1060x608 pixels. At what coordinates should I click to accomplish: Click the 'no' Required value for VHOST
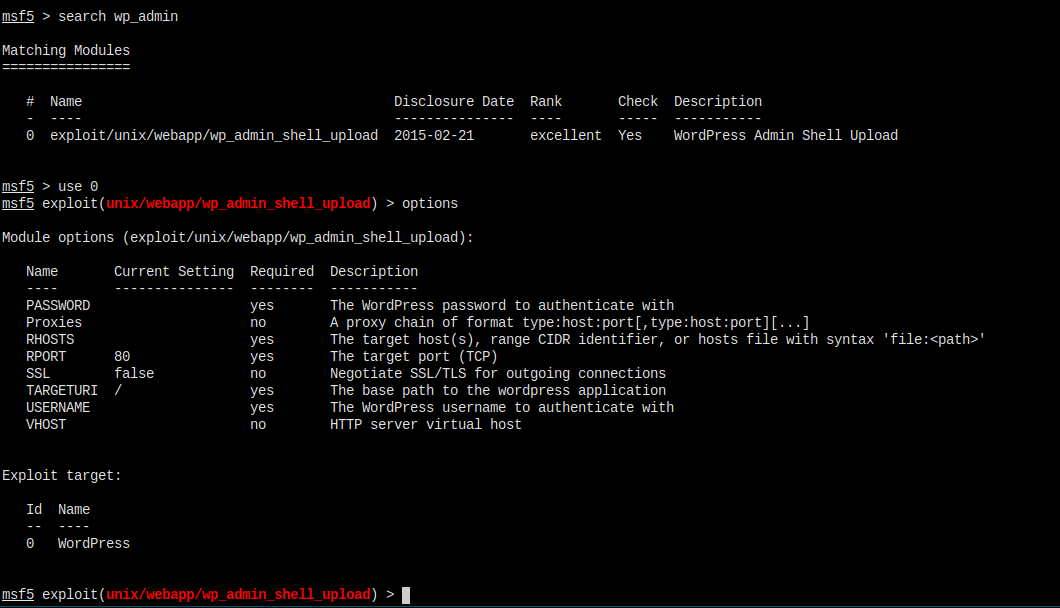pyautogui.click(x=258, y=424)
